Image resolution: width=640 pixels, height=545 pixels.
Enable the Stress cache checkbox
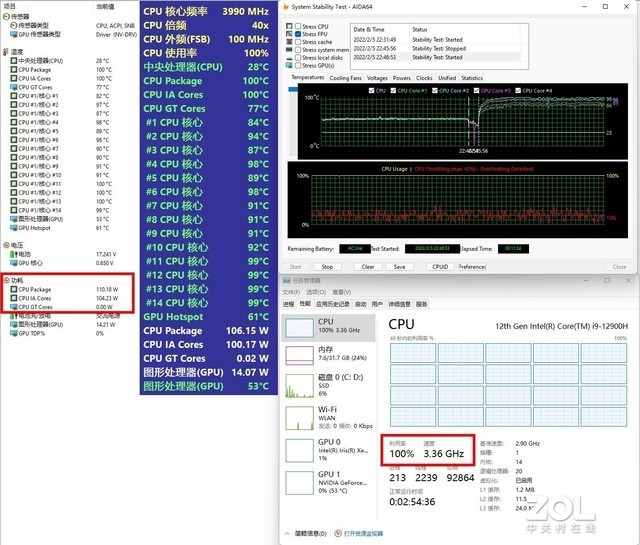point(298,42)
